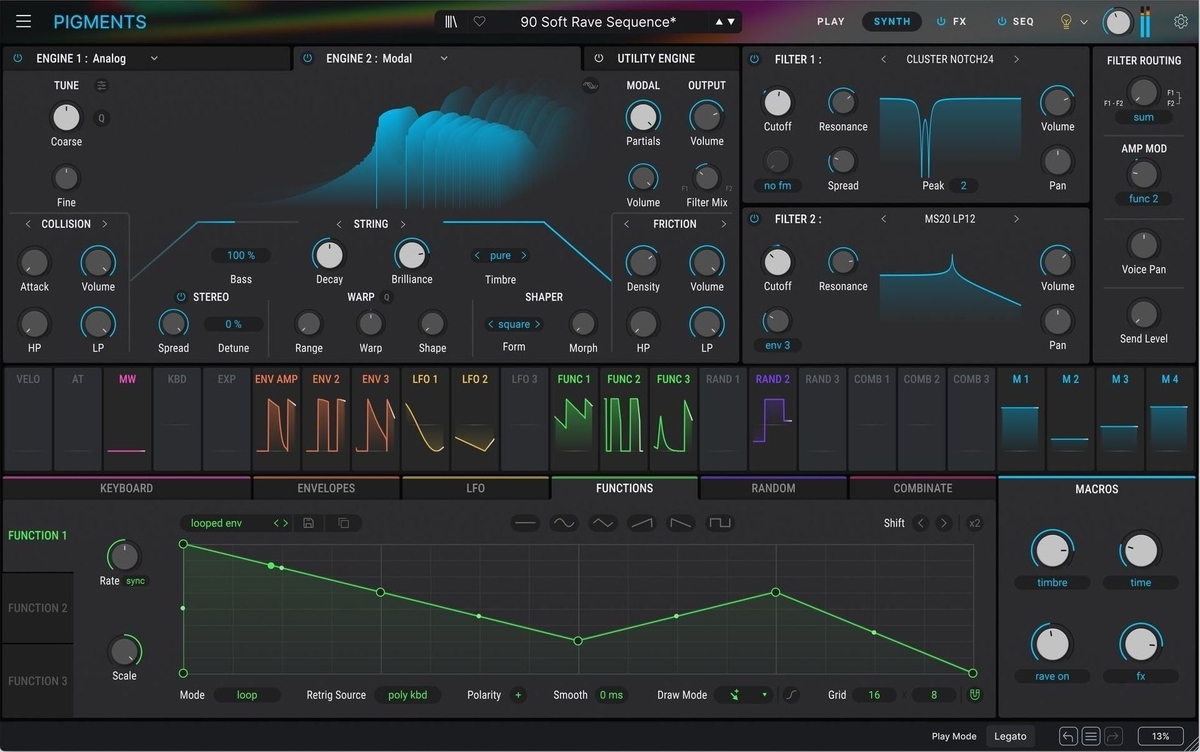Screen dimensions: 1200x752
Task: Select the previous Filter 2 type arrow
Action: click(884, 219)
